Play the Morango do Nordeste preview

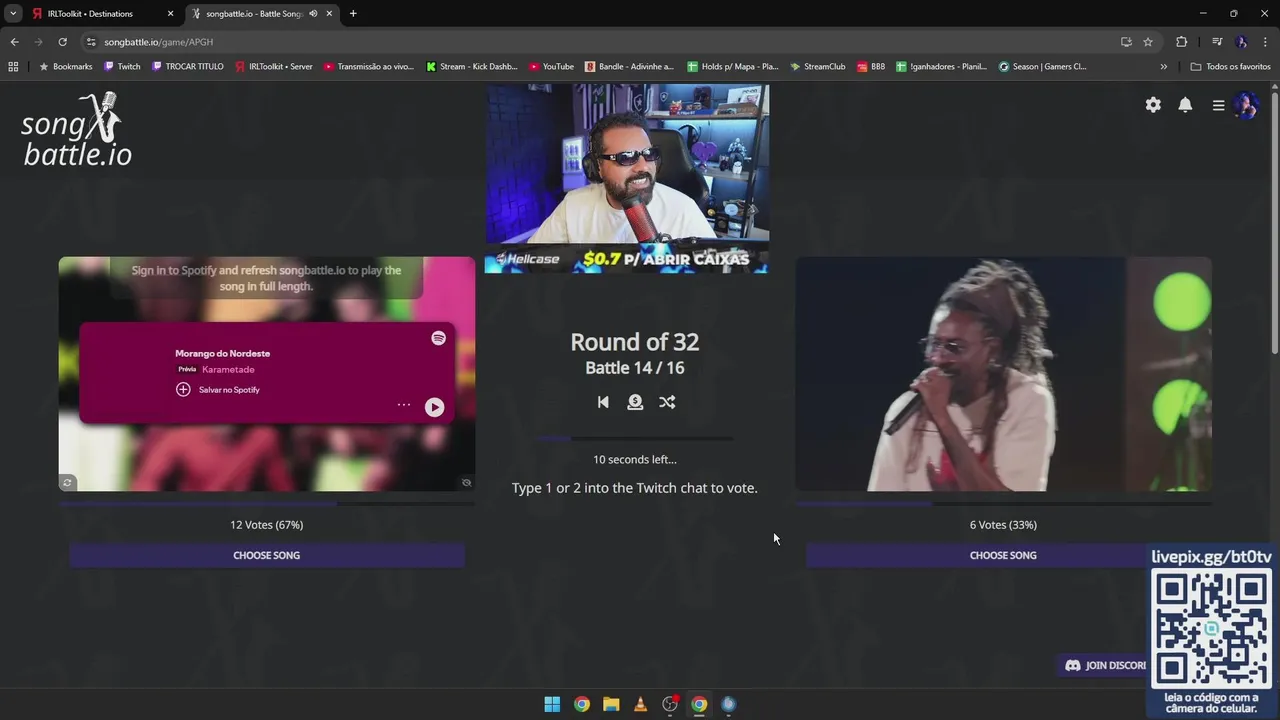click(434, 407)
